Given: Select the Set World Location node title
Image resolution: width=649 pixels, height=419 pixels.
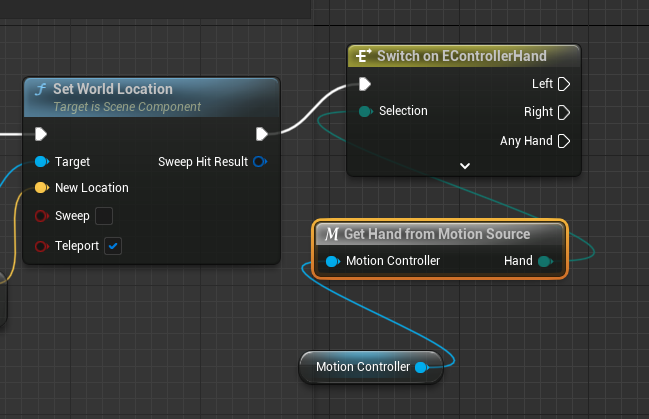Looking at the screenshot, I should pyautogui.click(x=113, y=89).
